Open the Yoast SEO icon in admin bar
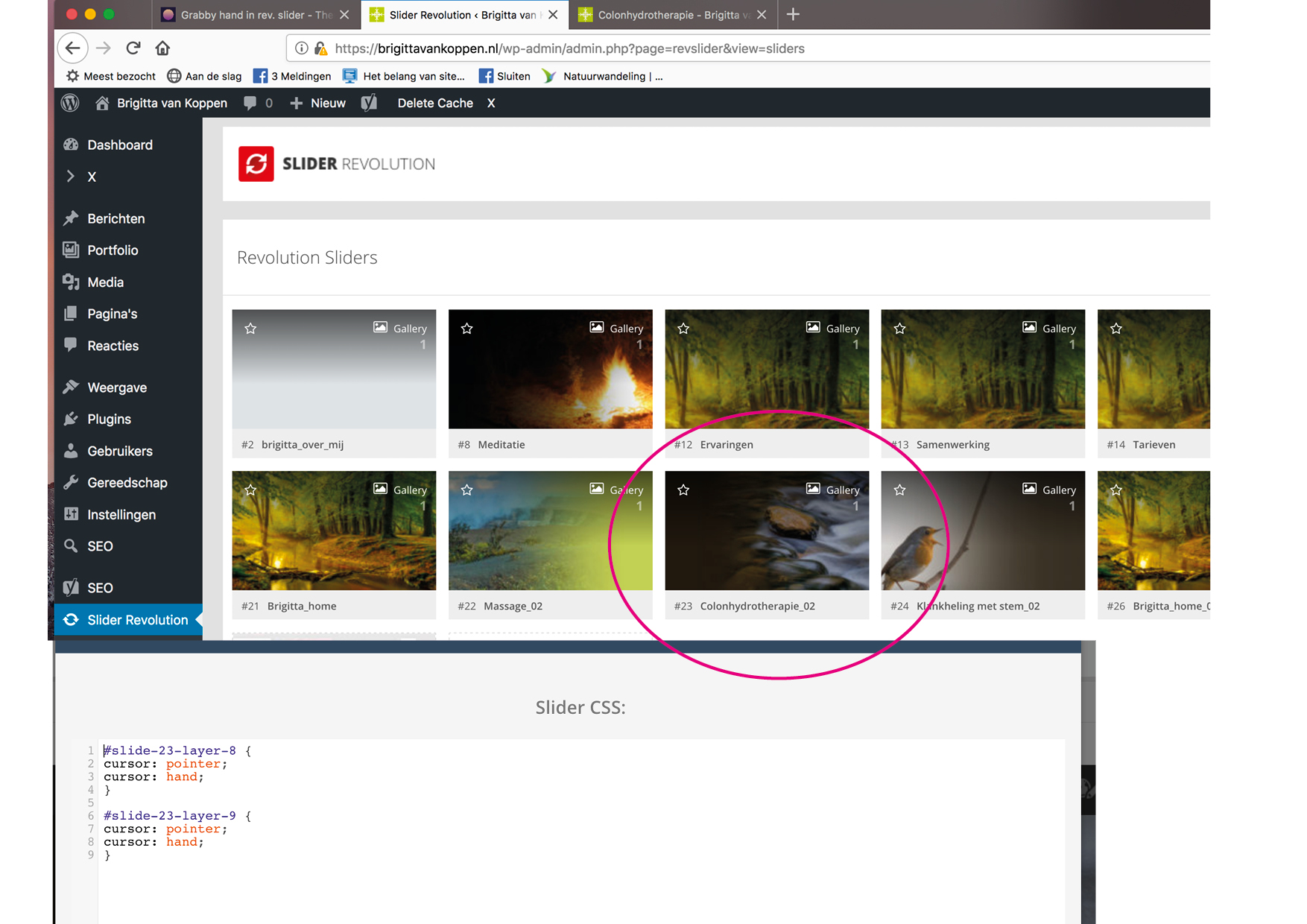1307x924 pixels. [369, 103]
